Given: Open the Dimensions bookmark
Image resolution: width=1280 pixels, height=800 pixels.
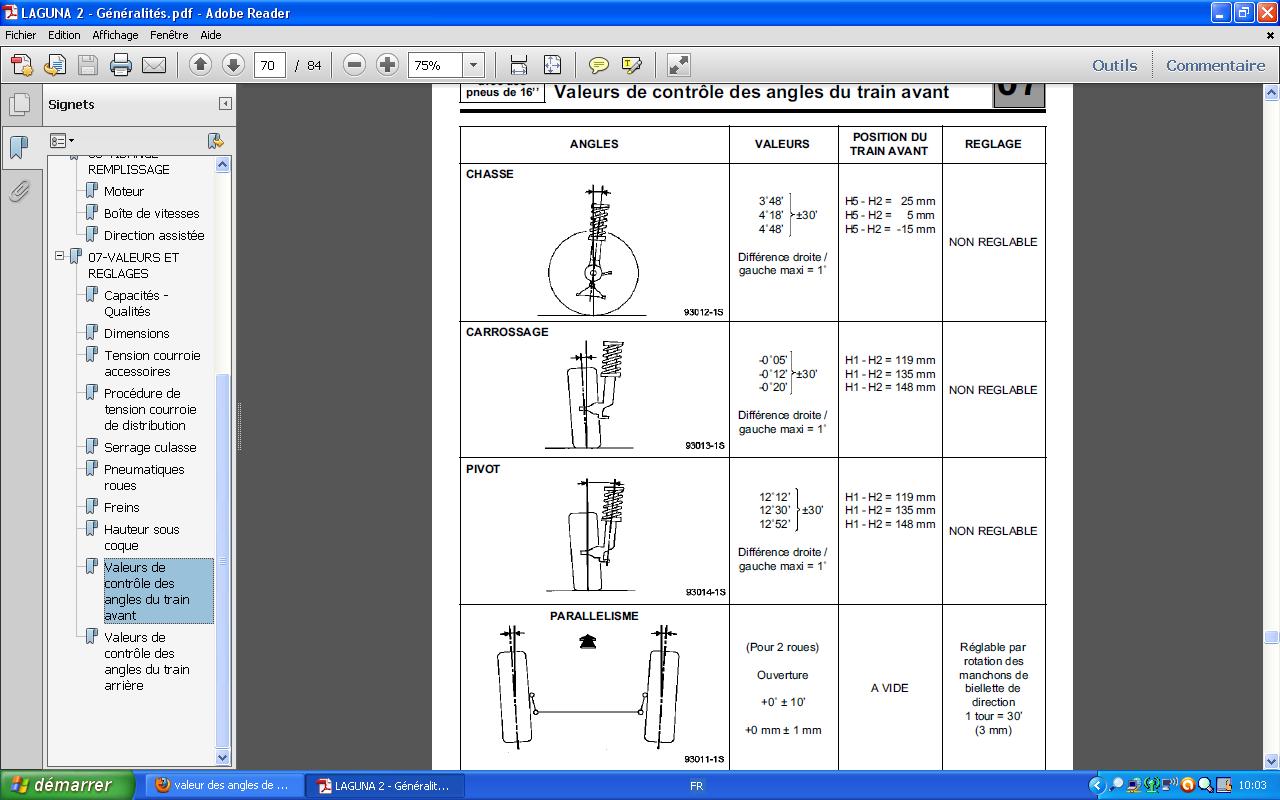Looking at the screenshot, I should pyautogui.click(x=137, y=333).
